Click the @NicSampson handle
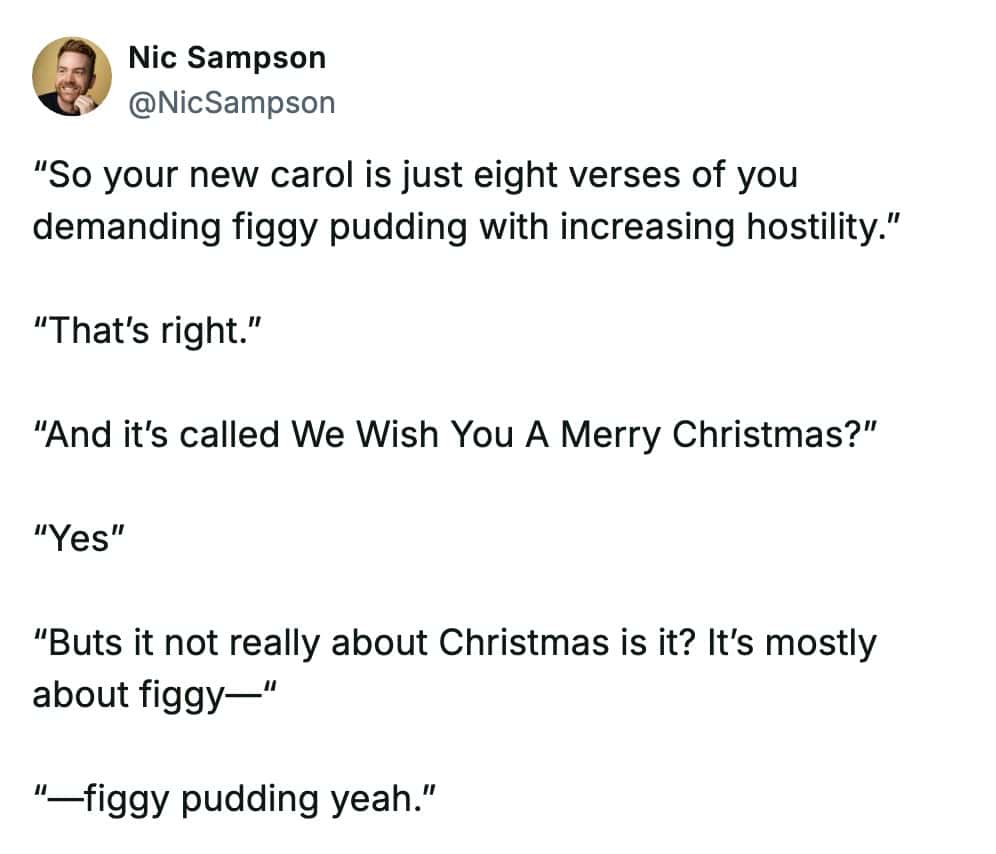Viewport: 996px width, 854px height. click(x=232, y=102)
